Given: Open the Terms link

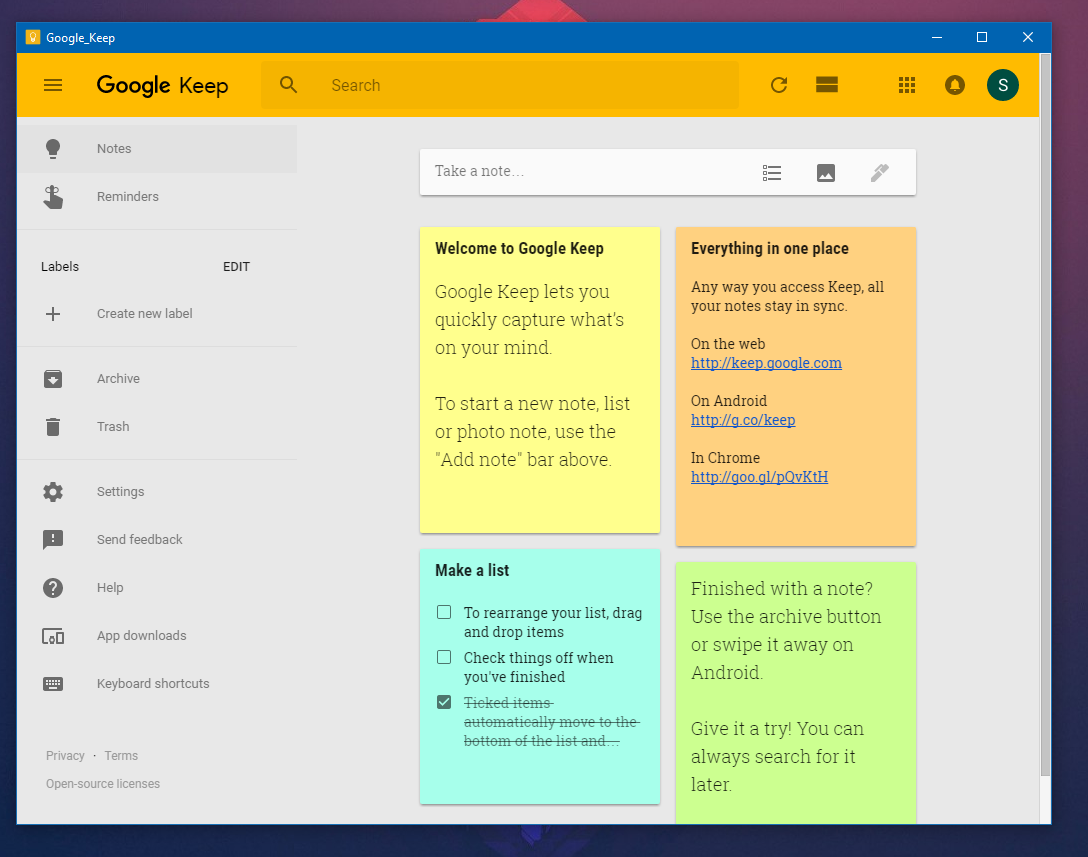Looking at the screenshot, I should click(x=121, y=756).
